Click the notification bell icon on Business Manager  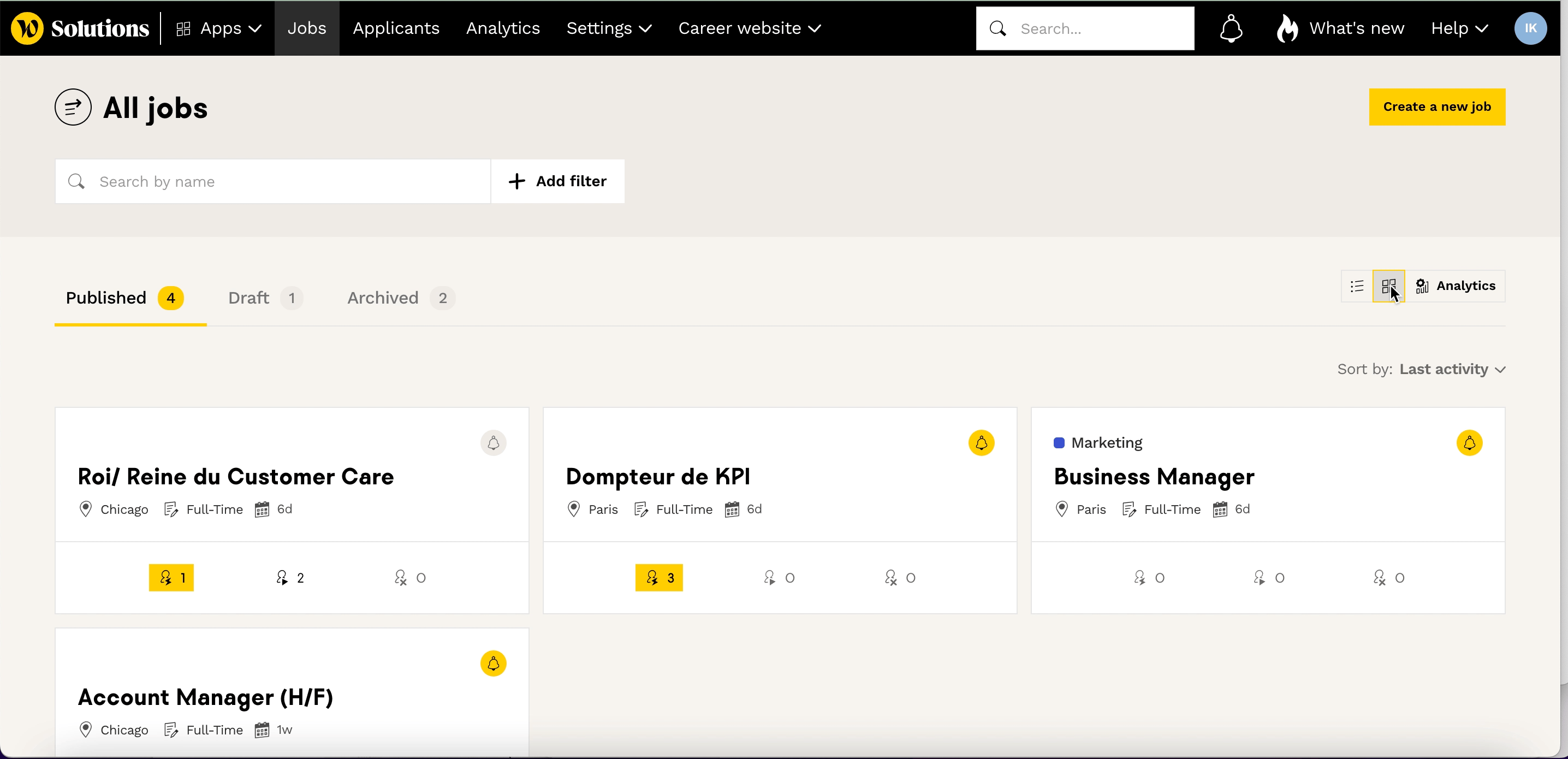coord(1470,442)
